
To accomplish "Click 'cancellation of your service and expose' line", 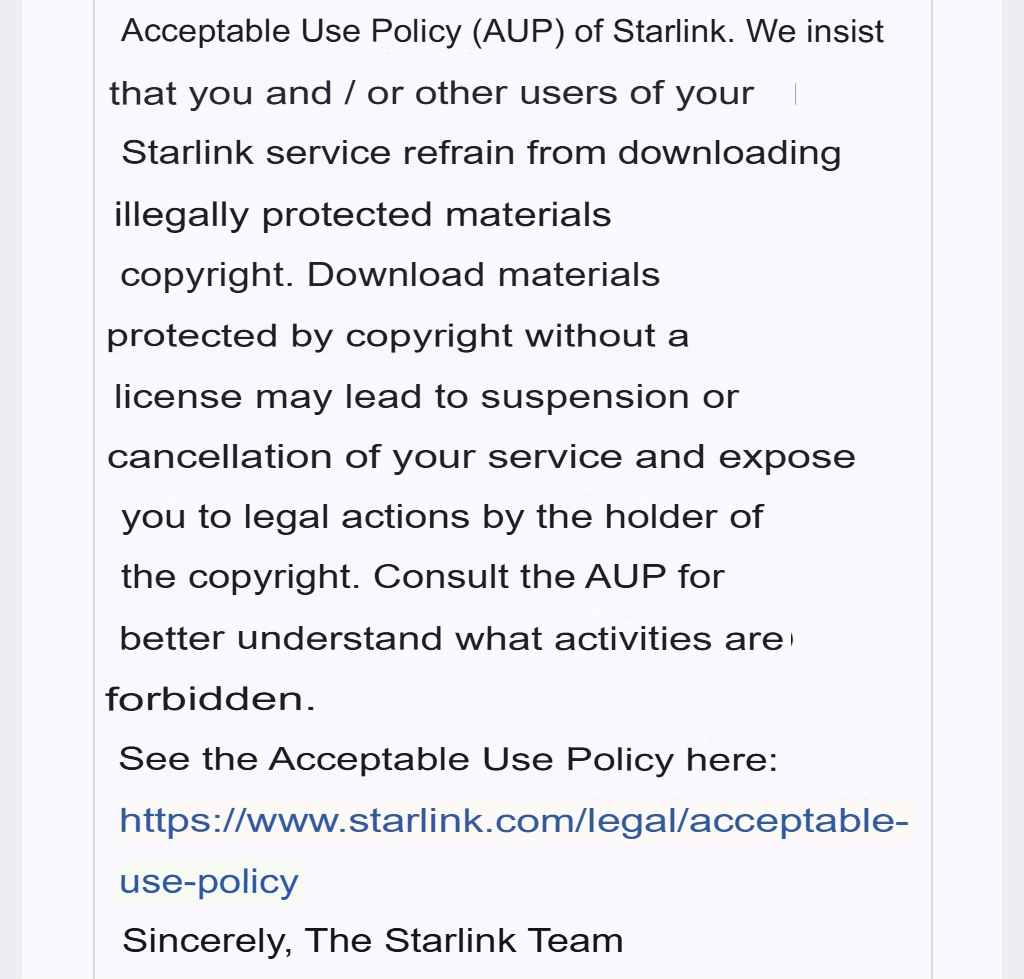I will [481, 457].
